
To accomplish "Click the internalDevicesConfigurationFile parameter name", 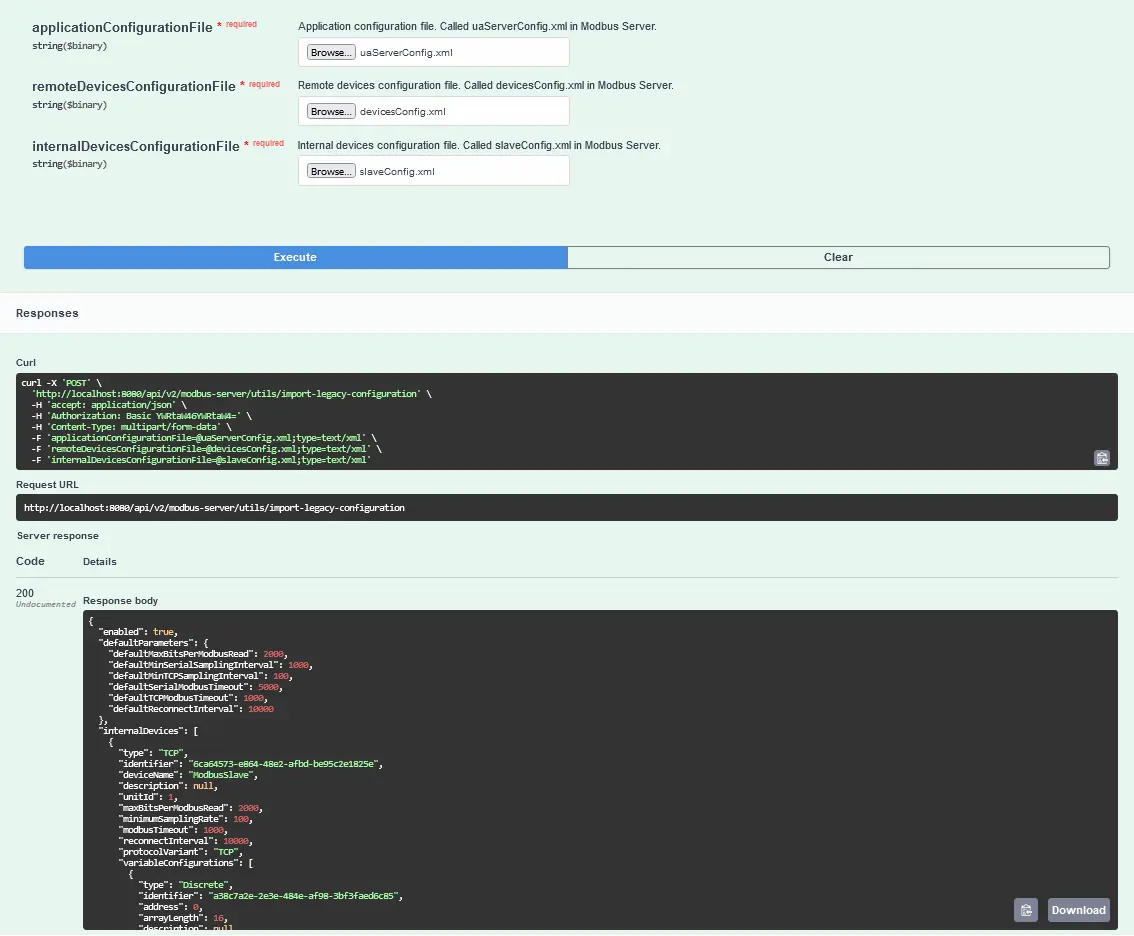I will pyautogui.click(x=135, y=146).
